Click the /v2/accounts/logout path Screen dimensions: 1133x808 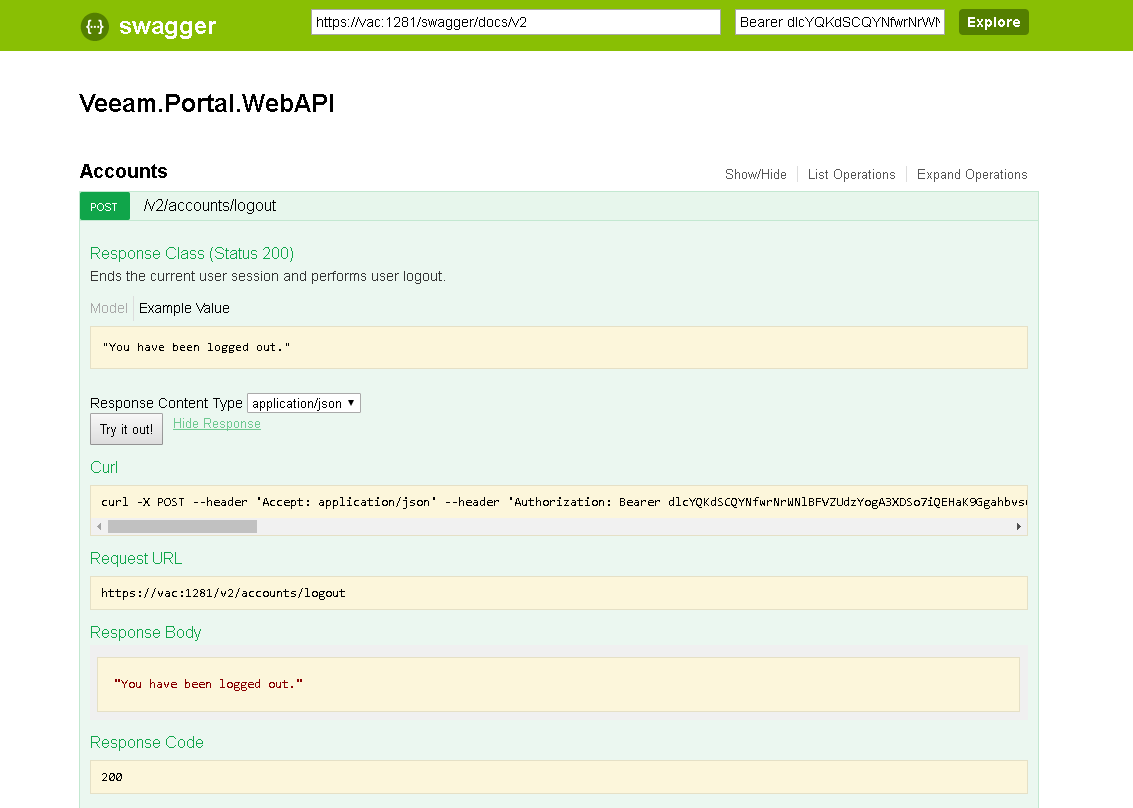click(x=210, y=206)
